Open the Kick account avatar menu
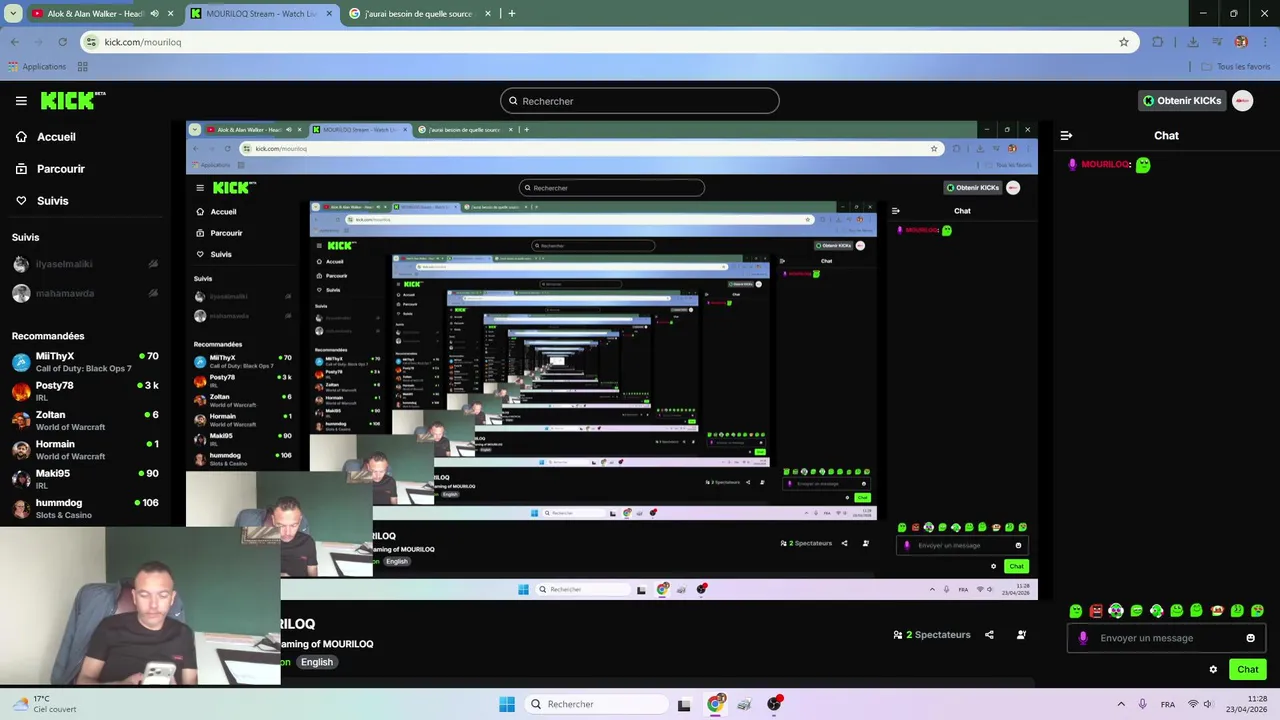 point(1243,101)
